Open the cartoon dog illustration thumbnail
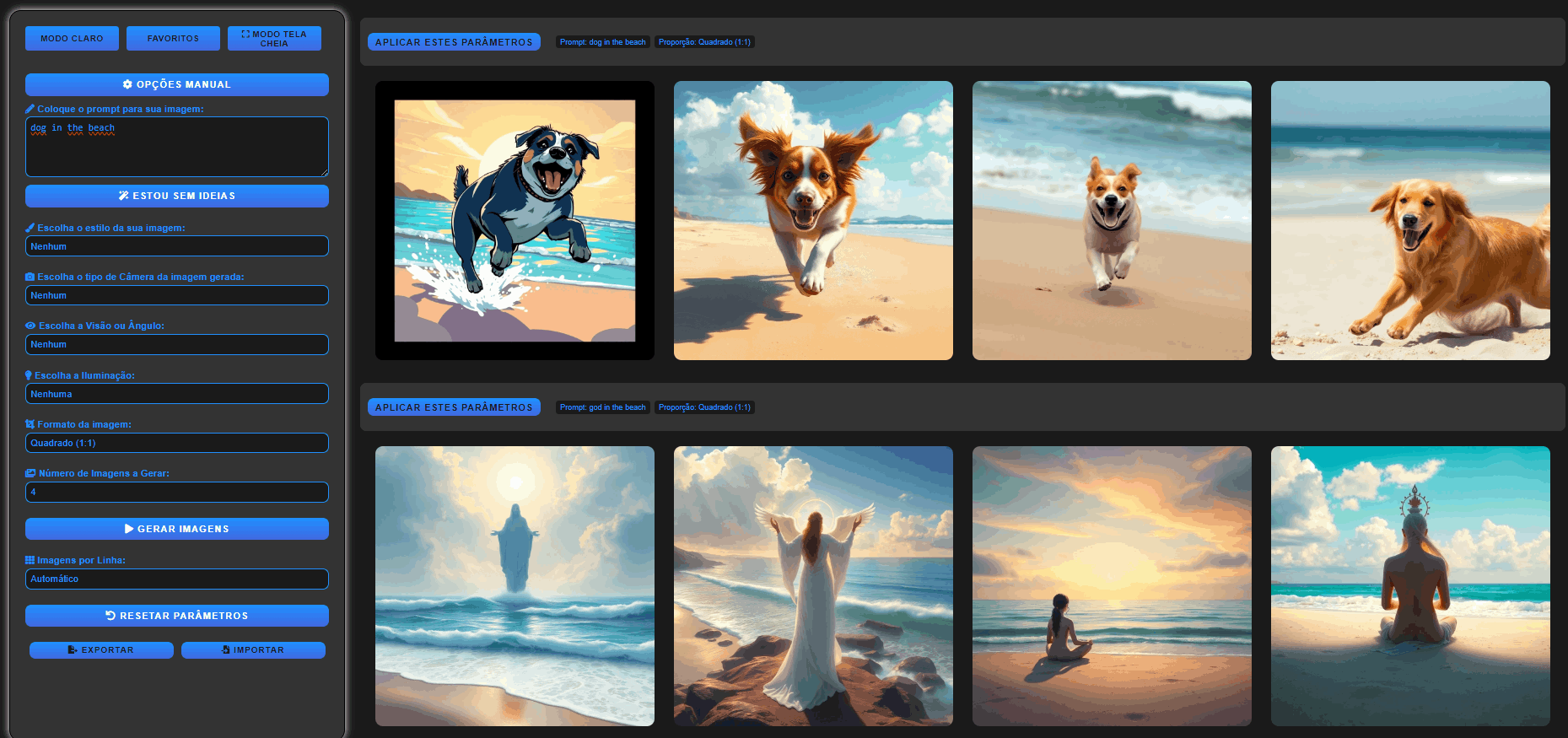 click(x=515, y=221)
